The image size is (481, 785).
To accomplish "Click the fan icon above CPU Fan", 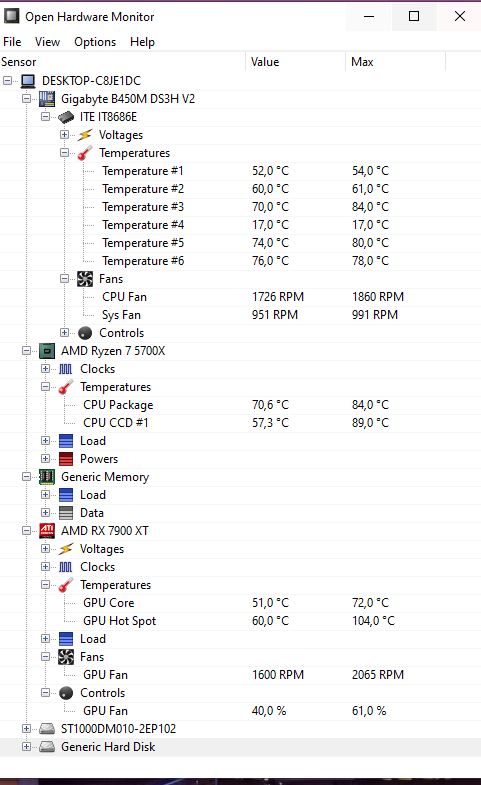I will coord(85,279).
